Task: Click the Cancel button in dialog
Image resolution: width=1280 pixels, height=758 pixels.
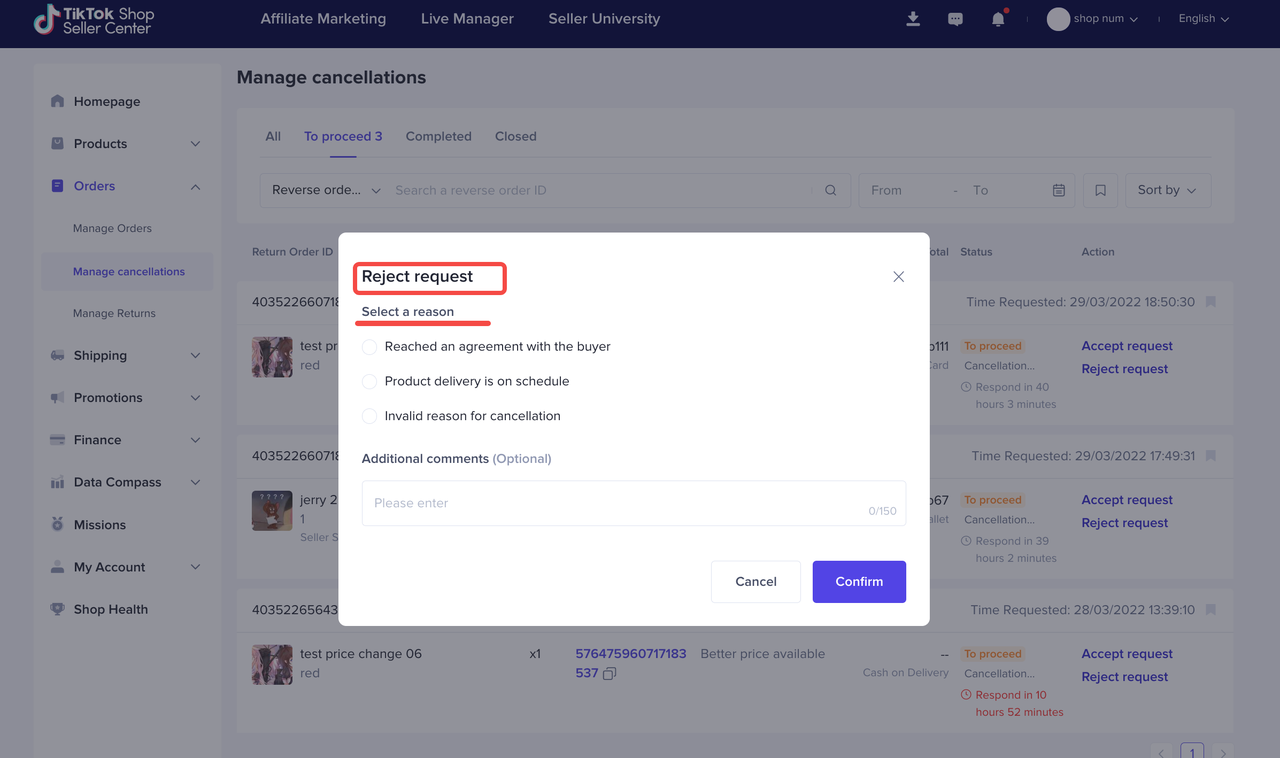Action: [755, 582]
